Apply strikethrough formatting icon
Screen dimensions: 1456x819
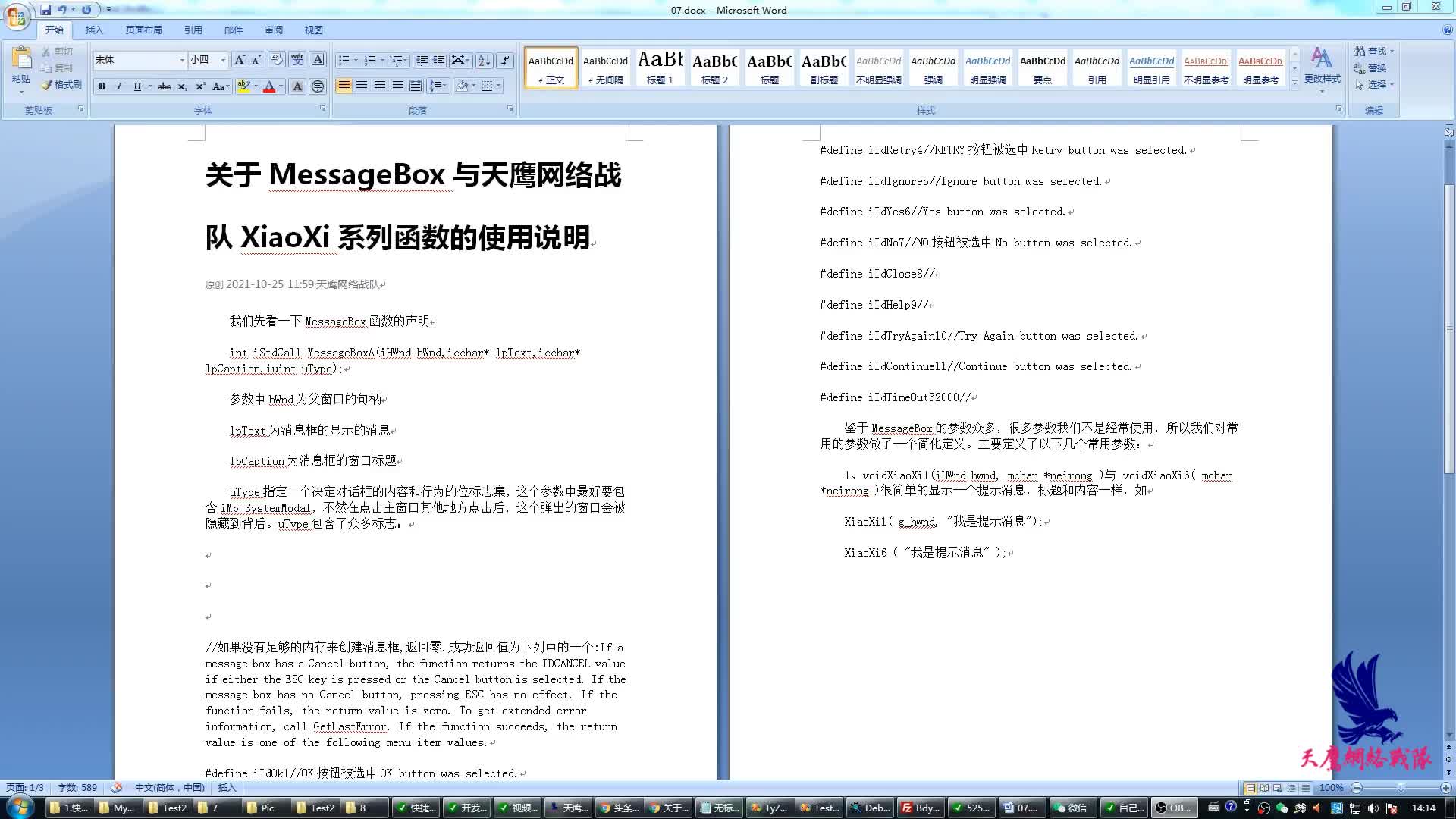click(165, 86)
